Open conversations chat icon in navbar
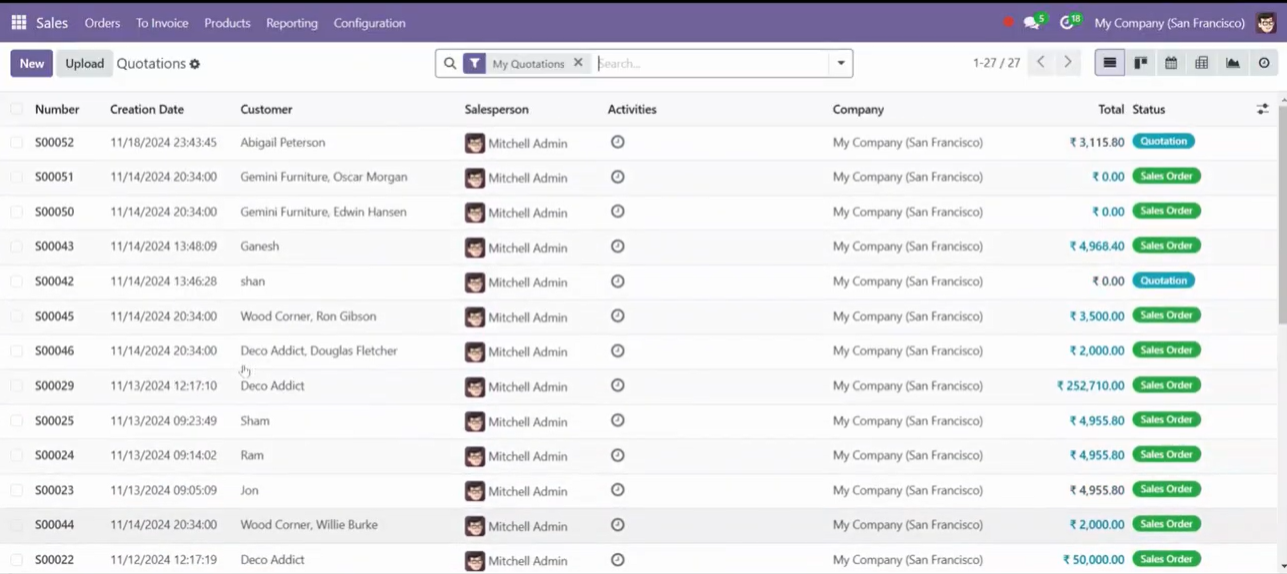 coord(1033,22)
